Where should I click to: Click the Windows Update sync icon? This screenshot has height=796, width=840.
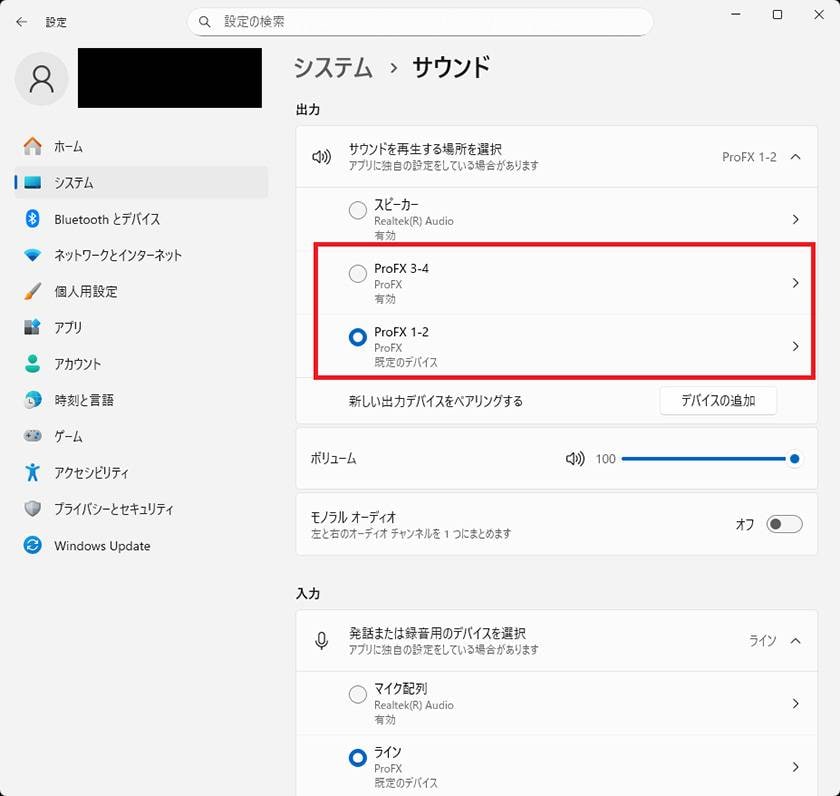pyautogui.click(x=33, y=545)
